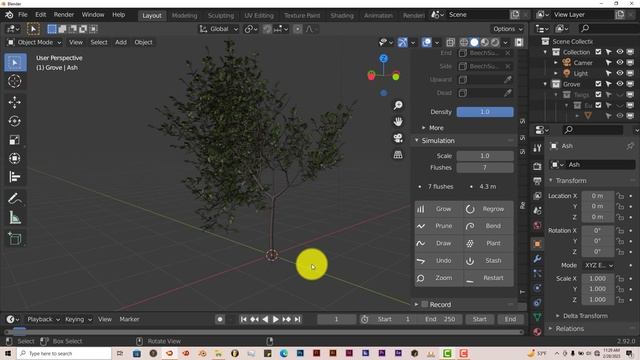Image resolution: width=640 pixels, height=360 pixels.
Task: Activate the Transform tool
Action: coord(15,158)
